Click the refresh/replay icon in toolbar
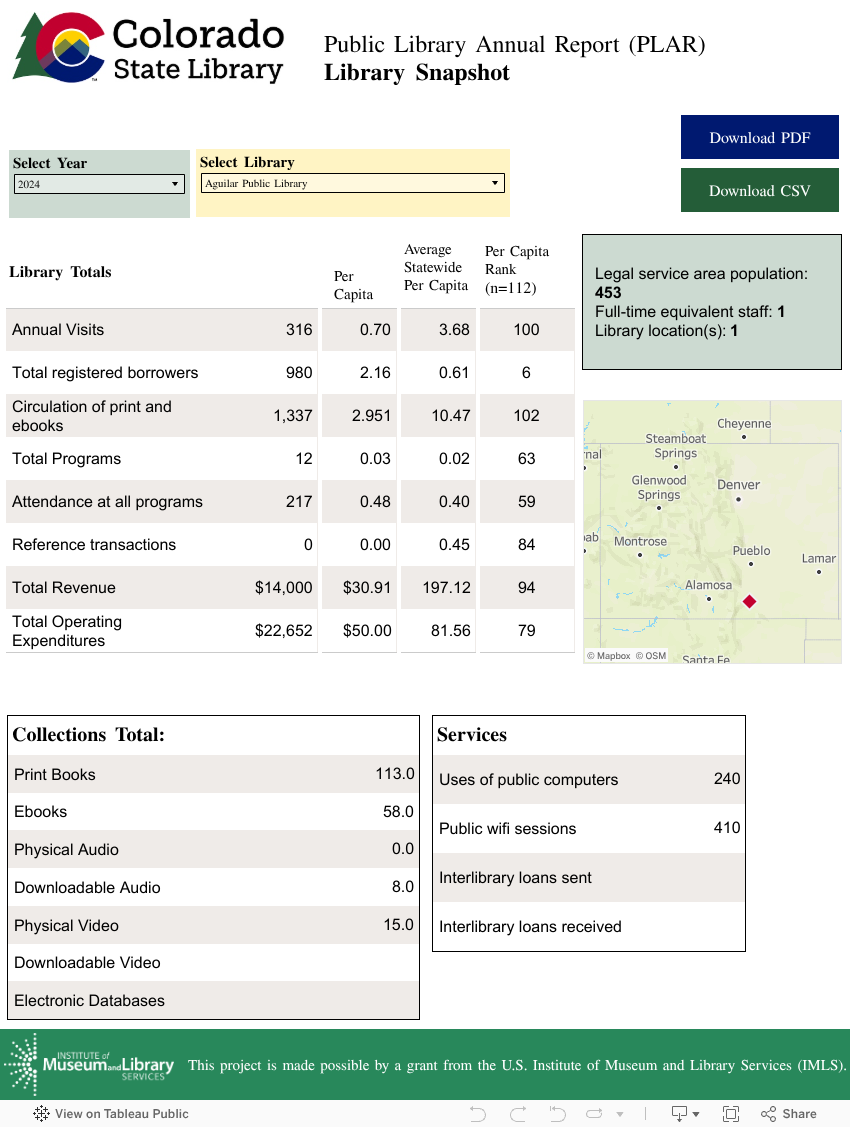The height and width of the screenshot is (1127, 850). point(595,1113)
